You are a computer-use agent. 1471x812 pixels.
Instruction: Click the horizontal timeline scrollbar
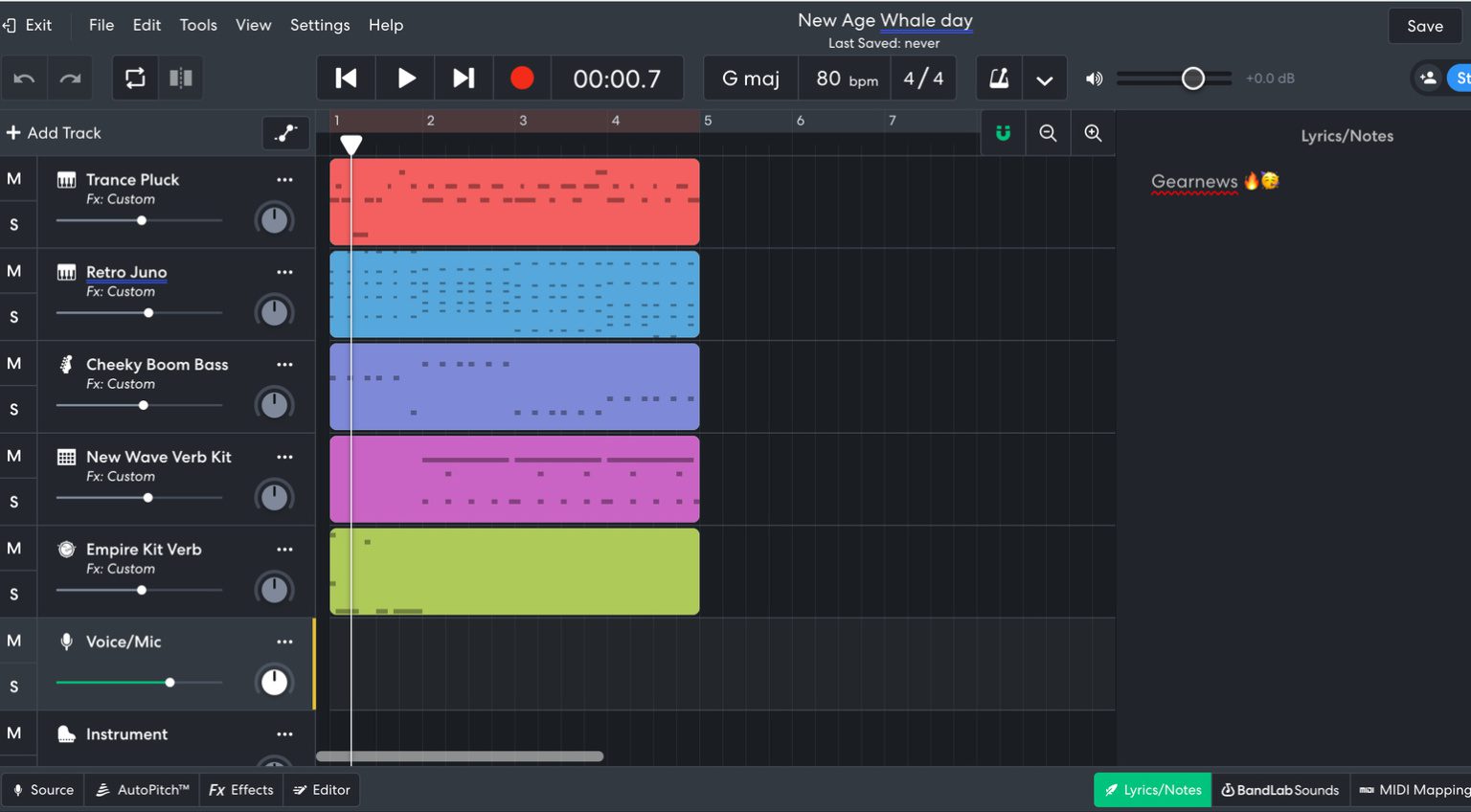click(x=460, y=756)
